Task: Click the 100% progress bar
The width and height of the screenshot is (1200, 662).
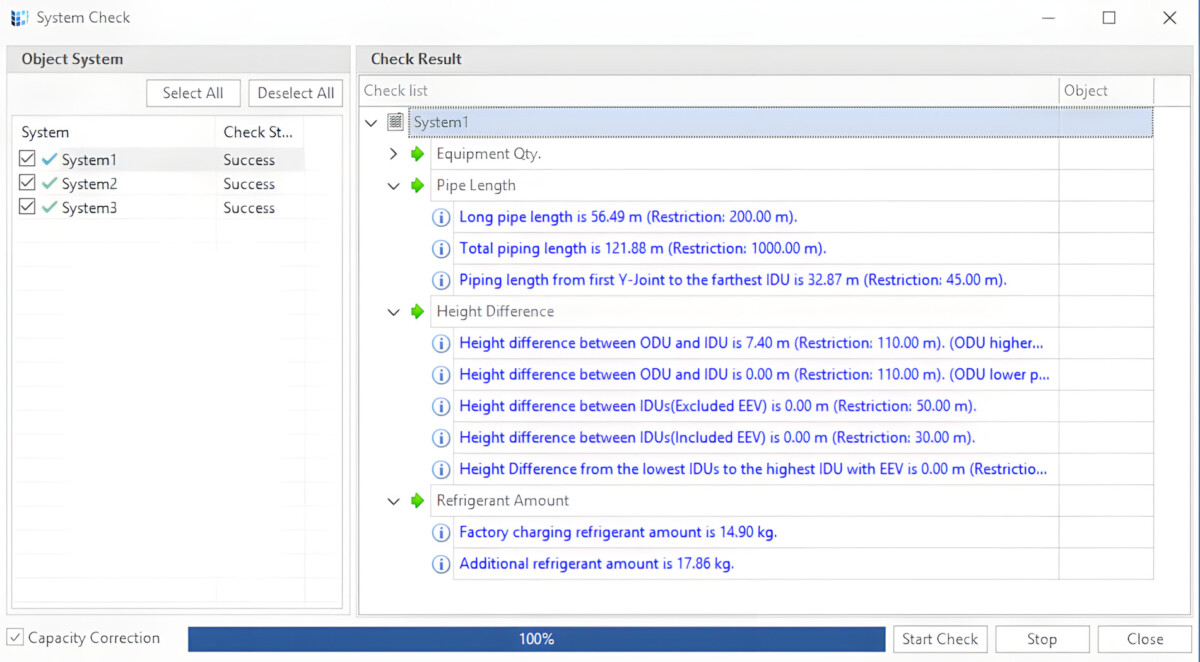Action: tap(536, 639)
